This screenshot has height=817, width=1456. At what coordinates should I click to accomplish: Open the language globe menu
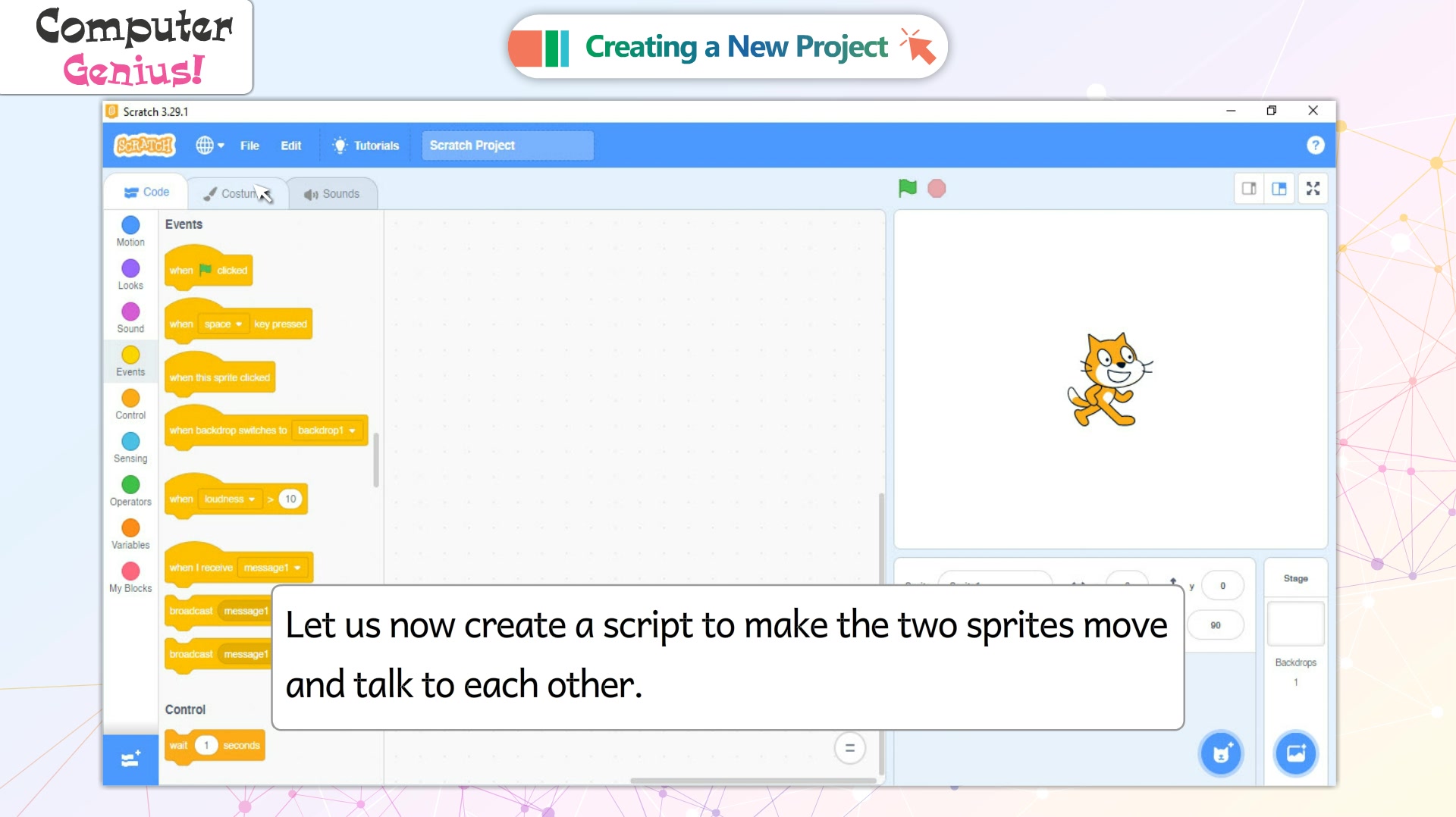tap(210, 145)
